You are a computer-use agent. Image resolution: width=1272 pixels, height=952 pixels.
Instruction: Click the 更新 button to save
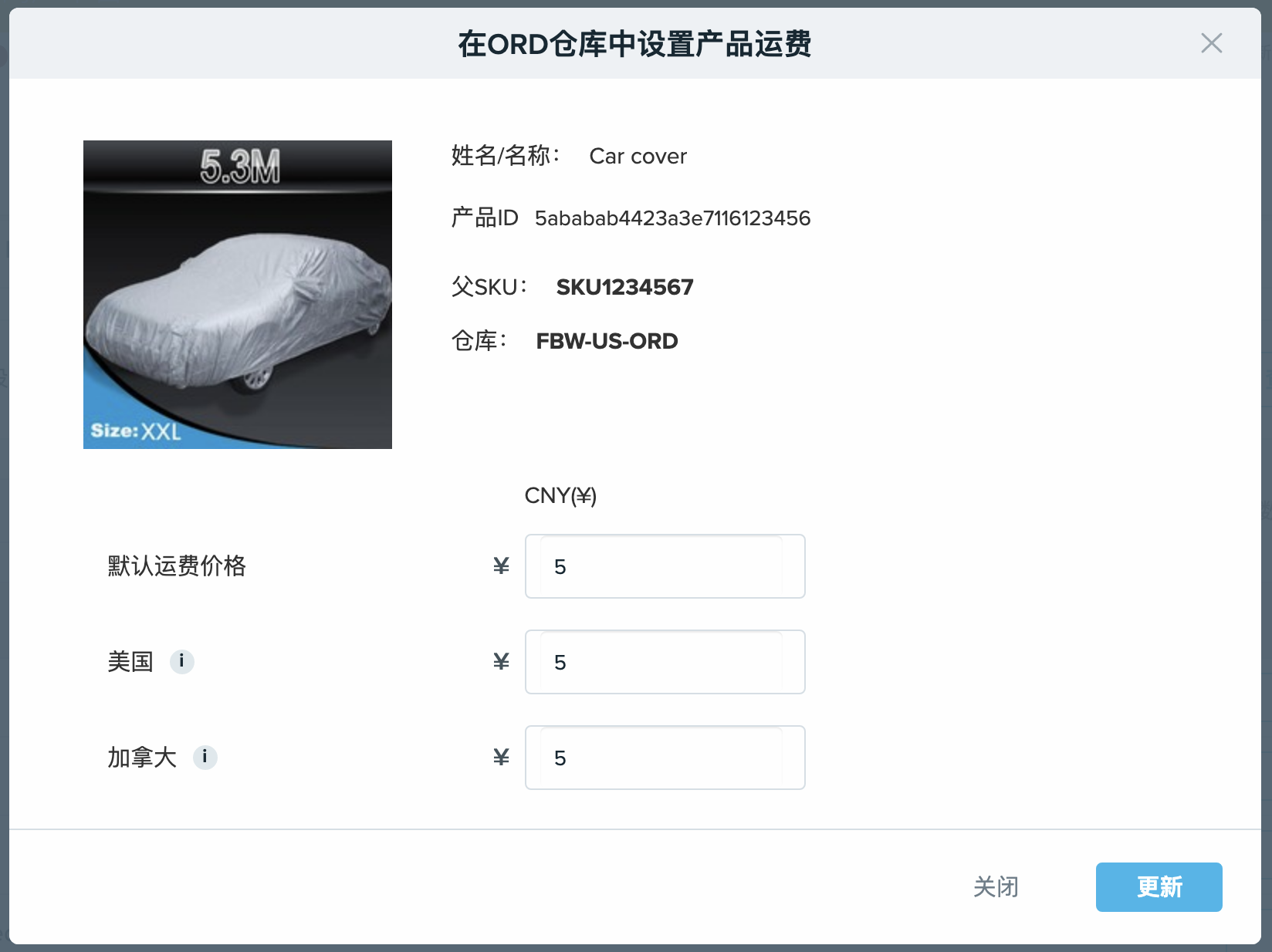[1159, 887]
